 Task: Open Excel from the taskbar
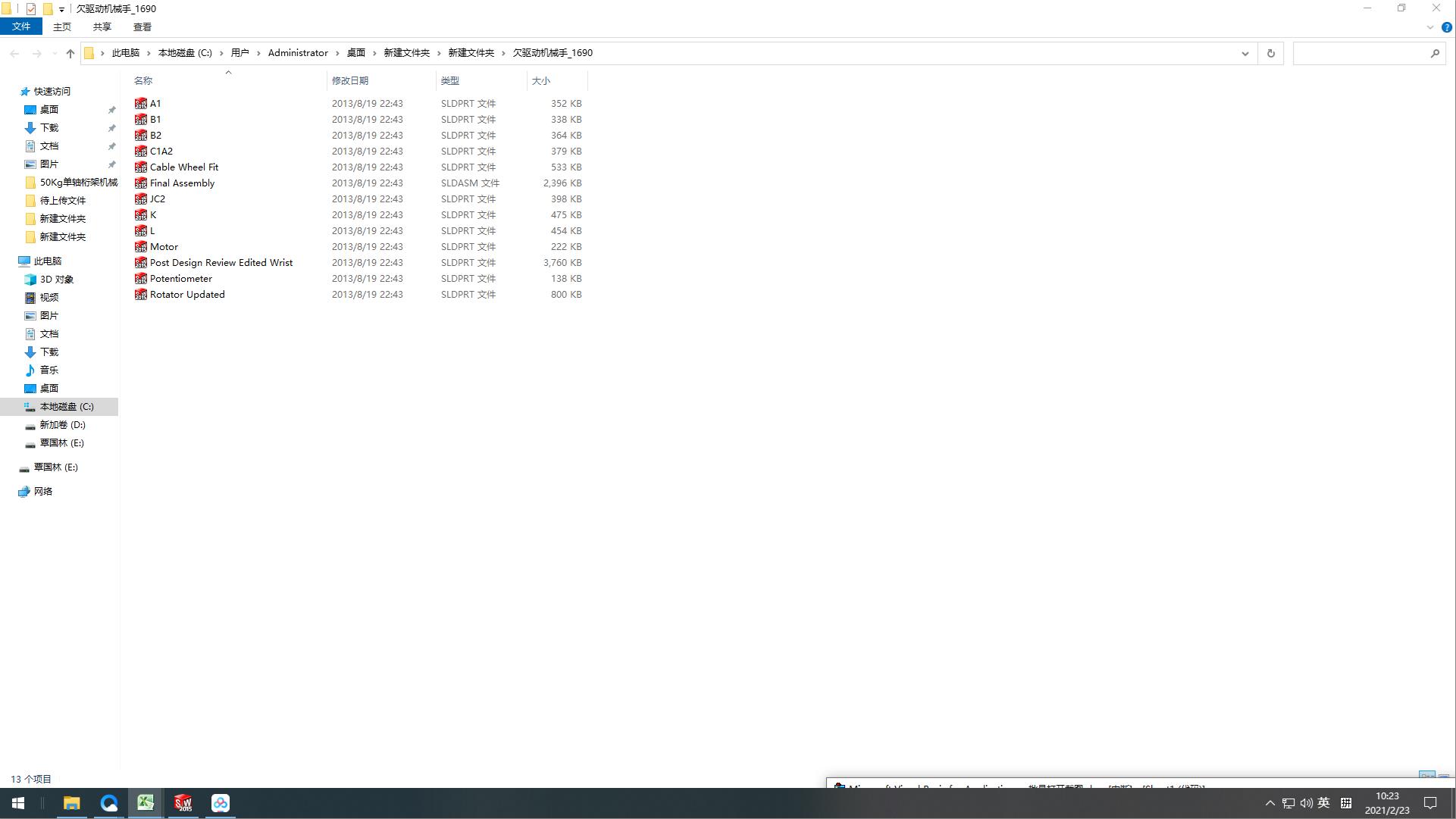[x=146, y=803]
